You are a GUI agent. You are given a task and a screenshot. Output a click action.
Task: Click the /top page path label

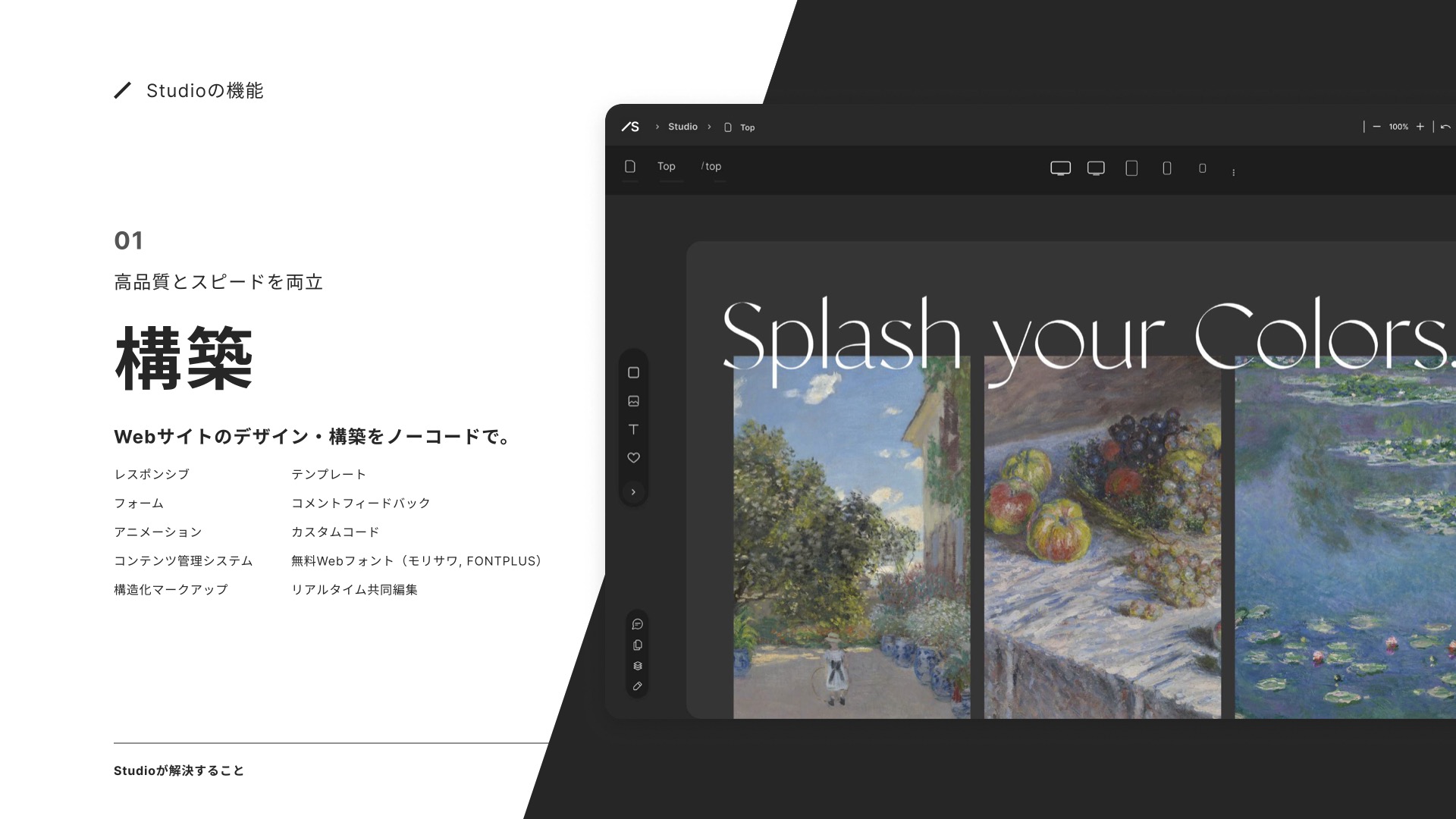coord(711,166)
